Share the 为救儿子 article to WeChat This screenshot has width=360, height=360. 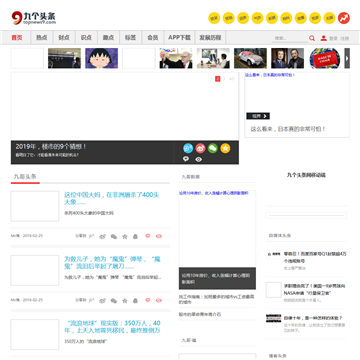tap(114, 301)
